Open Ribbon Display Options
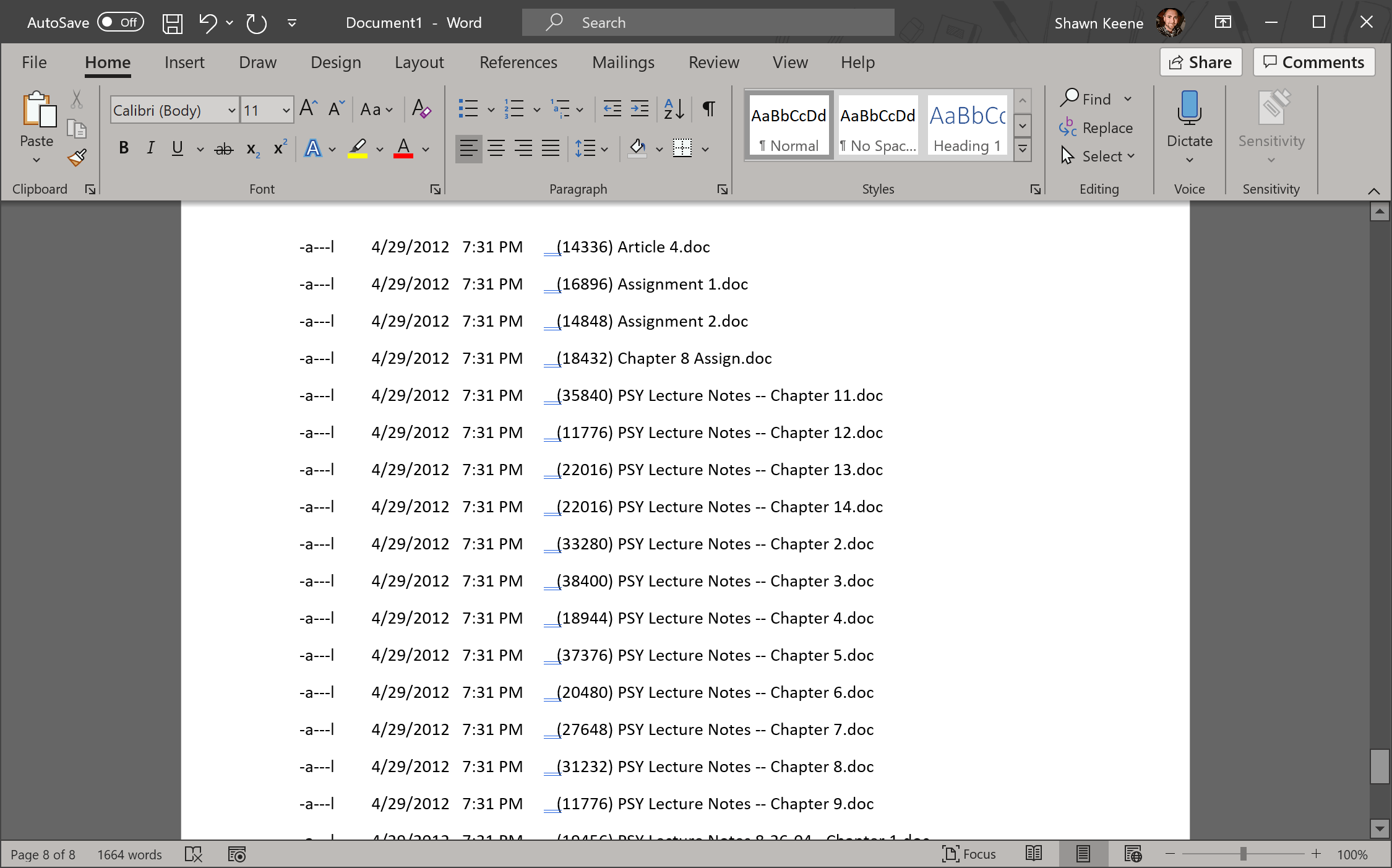 pyautogui.click(x=1222, y=23)
